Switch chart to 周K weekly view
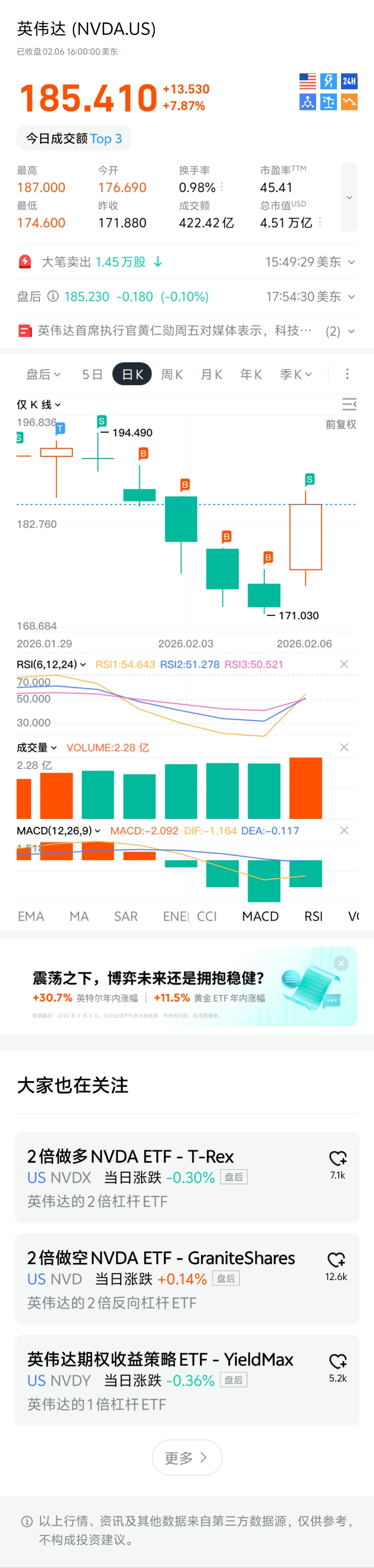374x1568 pixels. click(x=172, y=374)
